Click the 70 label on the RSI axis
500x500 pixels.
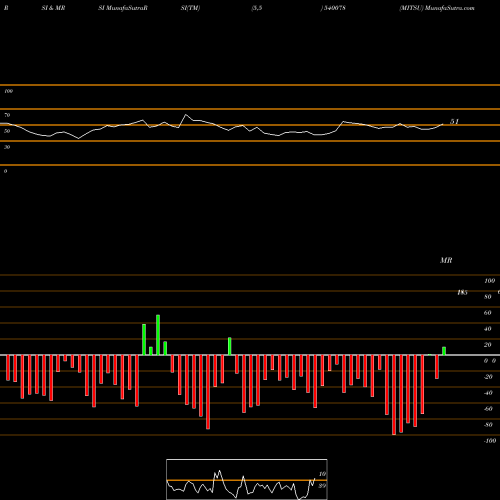pos(7,115)
